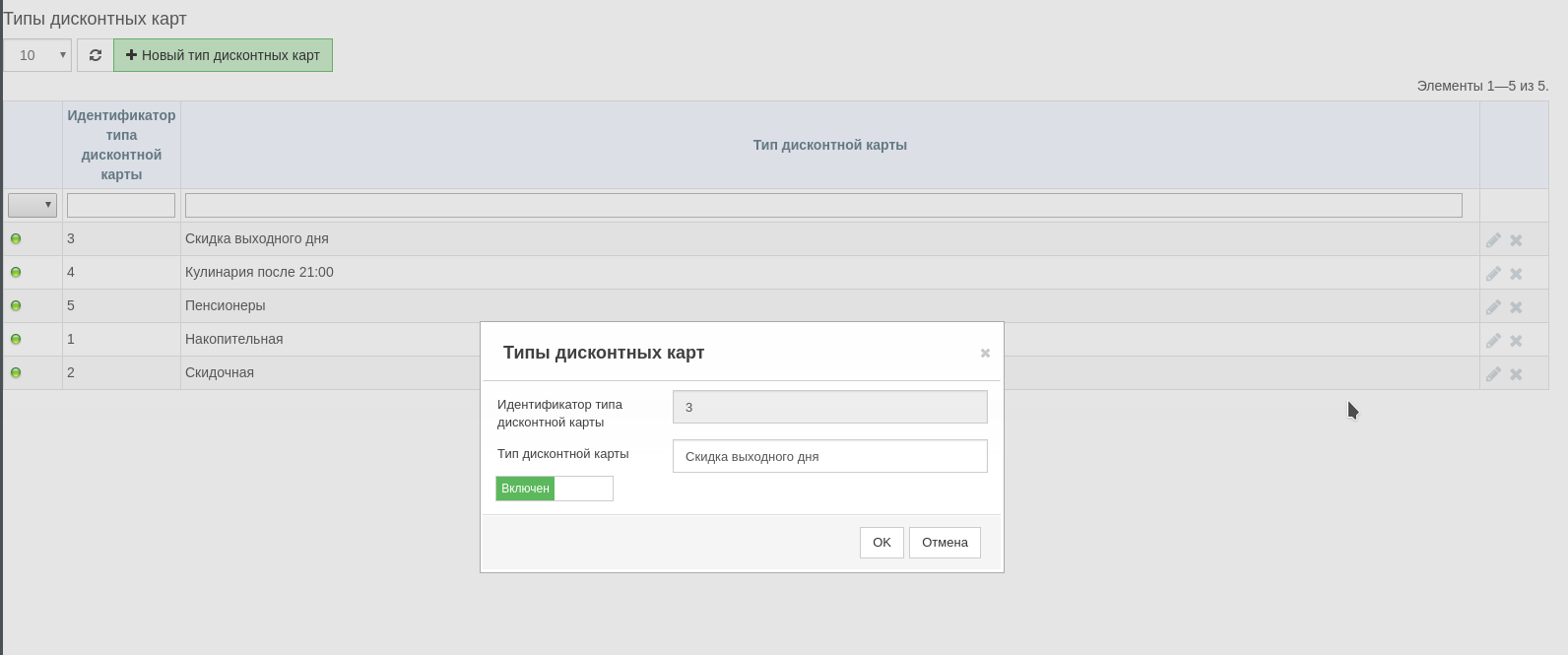Close the dialog with the × icon
This screenshot has height=655, width=1568.
(x=985, y=353)
